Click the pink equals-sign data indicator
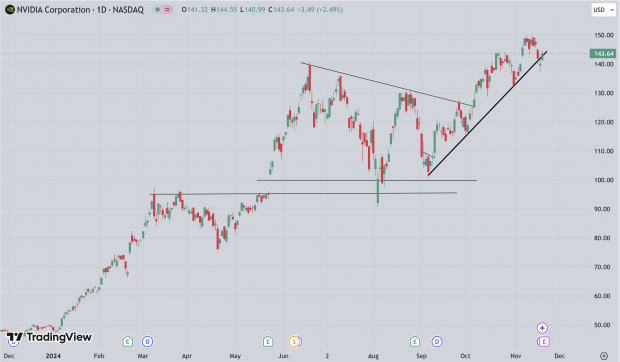The image size is (620, 362). tap(167, 9)
